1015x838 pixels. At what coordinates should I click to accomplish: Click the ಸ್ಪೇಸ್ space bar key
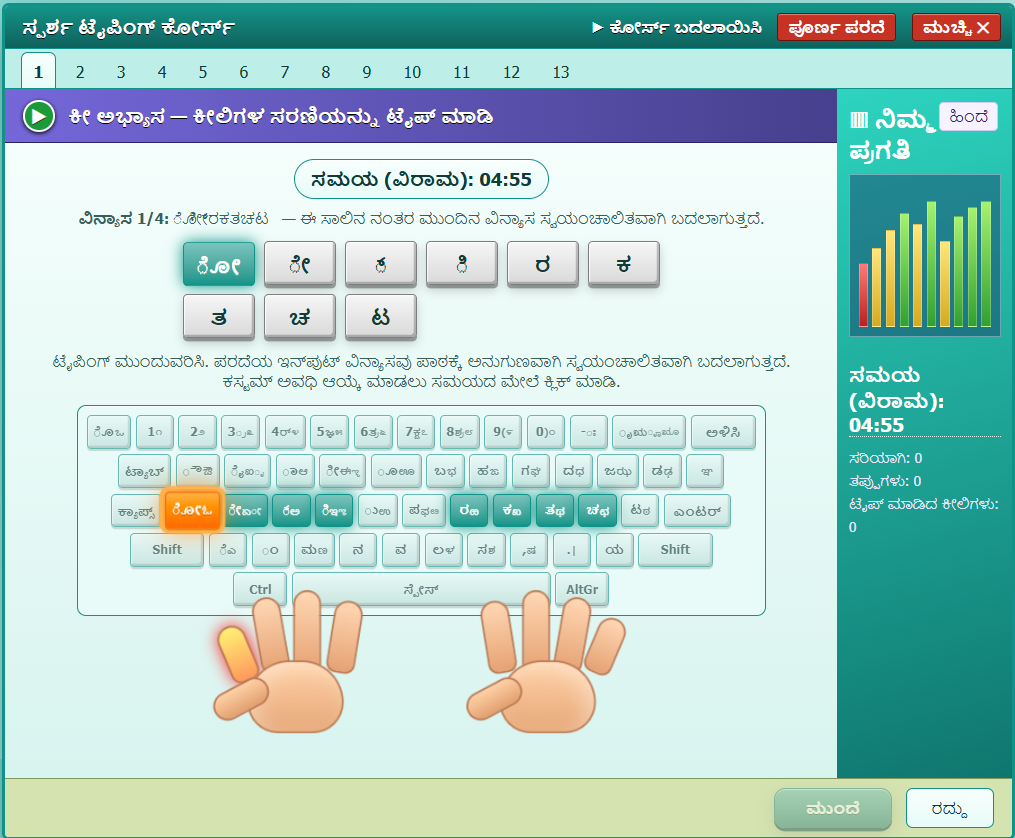(421, 589)
